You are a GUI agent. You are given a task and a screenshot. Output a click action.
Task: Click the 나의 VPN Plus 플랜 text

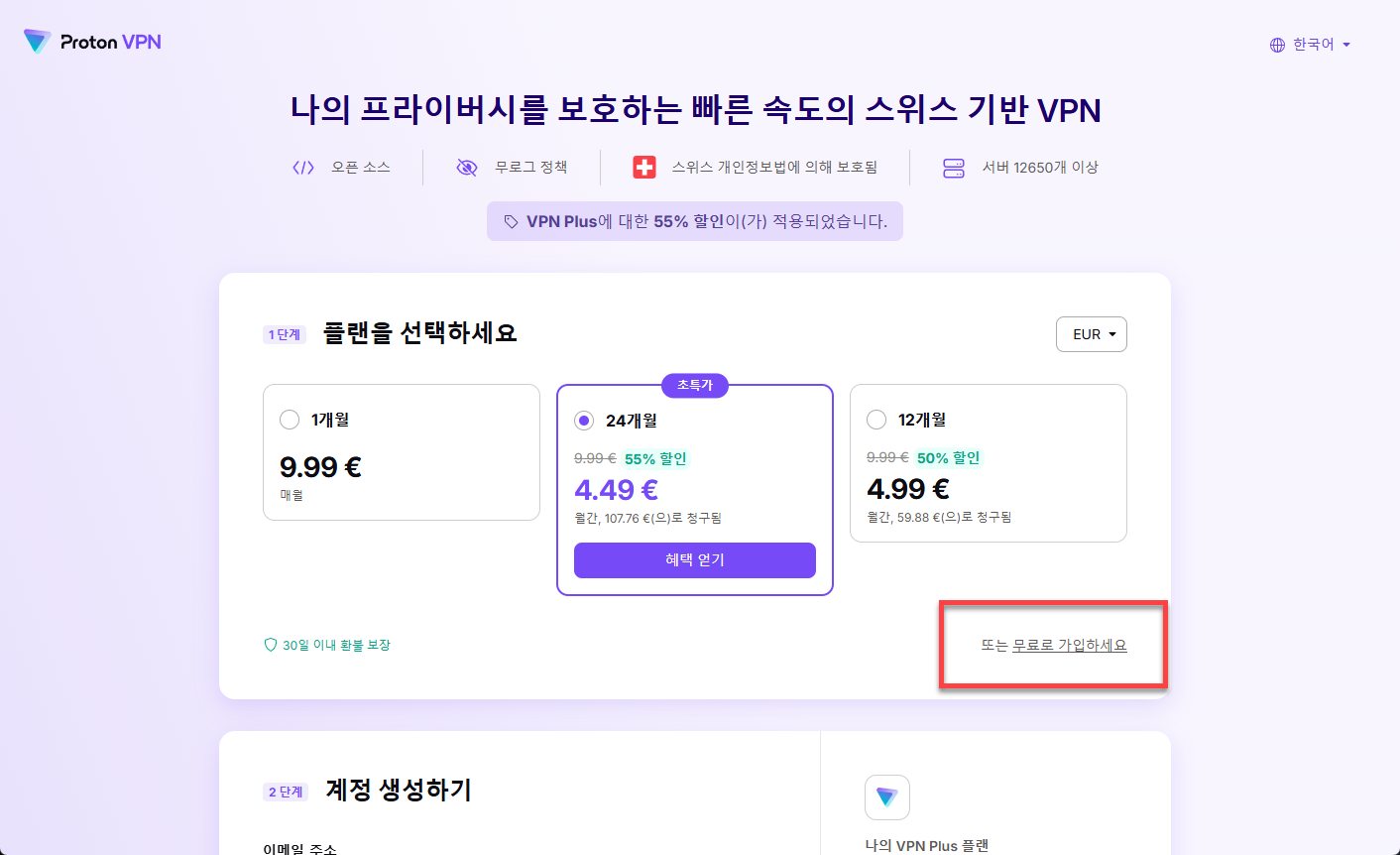click(927, 846)
